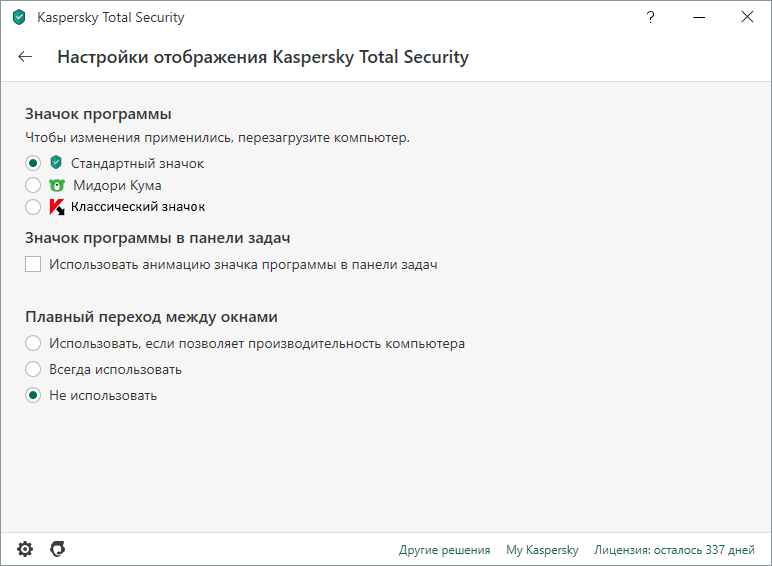Click the red classic Kaspersky K icon
The width and height of the screenshot is (772, 566).
[57, 207]
